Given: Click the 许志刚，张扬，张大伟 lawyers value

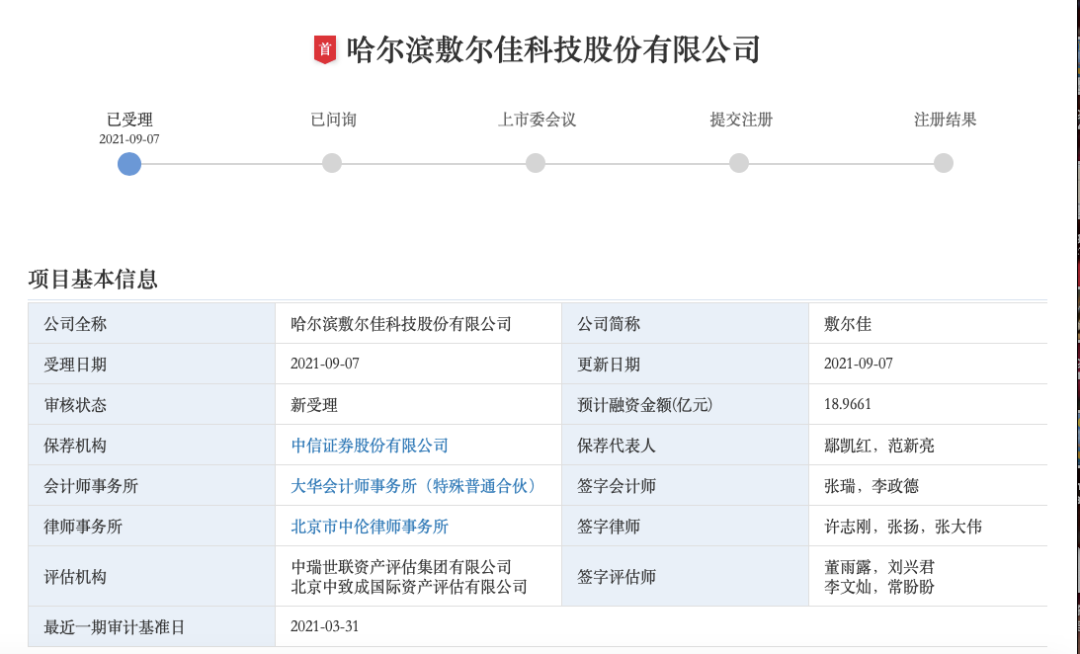Looking at the screenshot, I should point(902,527).
